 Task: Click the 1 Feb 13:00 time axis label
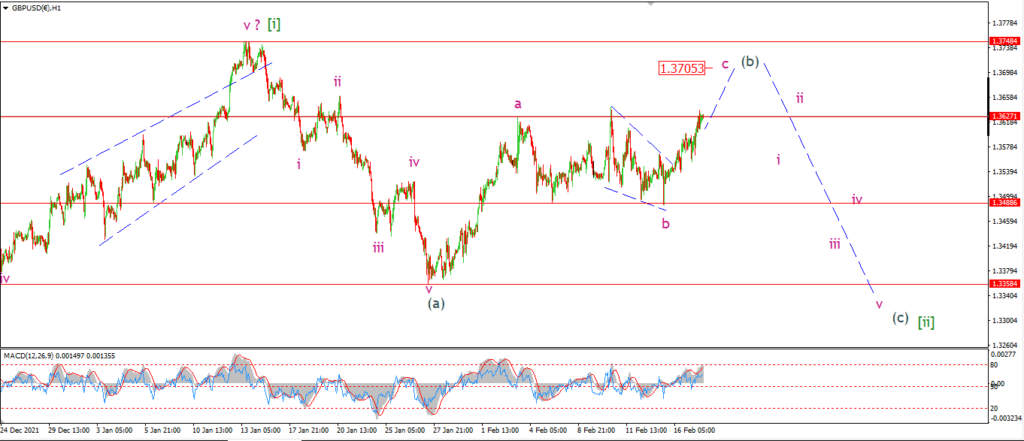pos(500,431)
